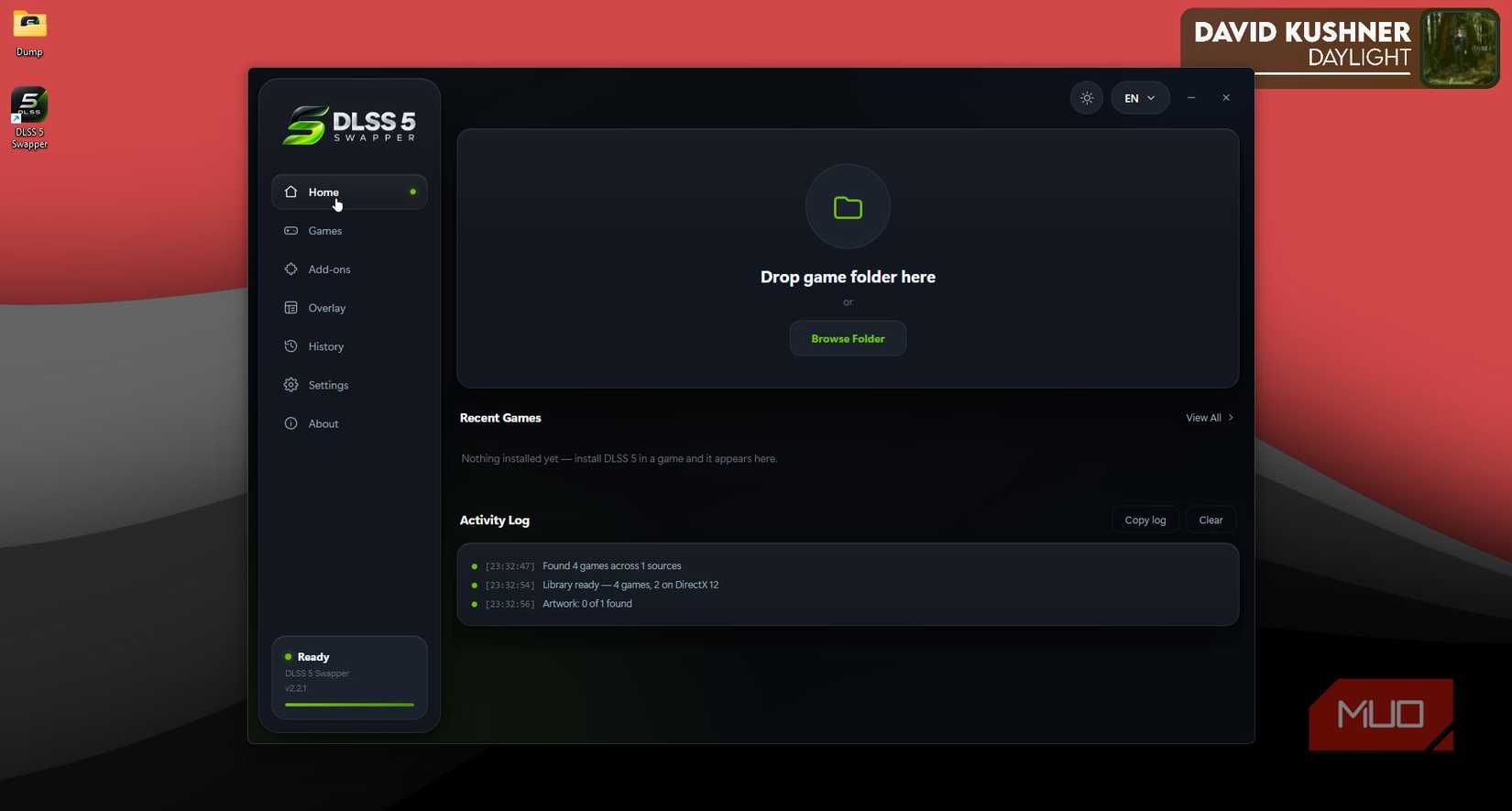
Task: Click the About info icon
Action: point(290,423)
